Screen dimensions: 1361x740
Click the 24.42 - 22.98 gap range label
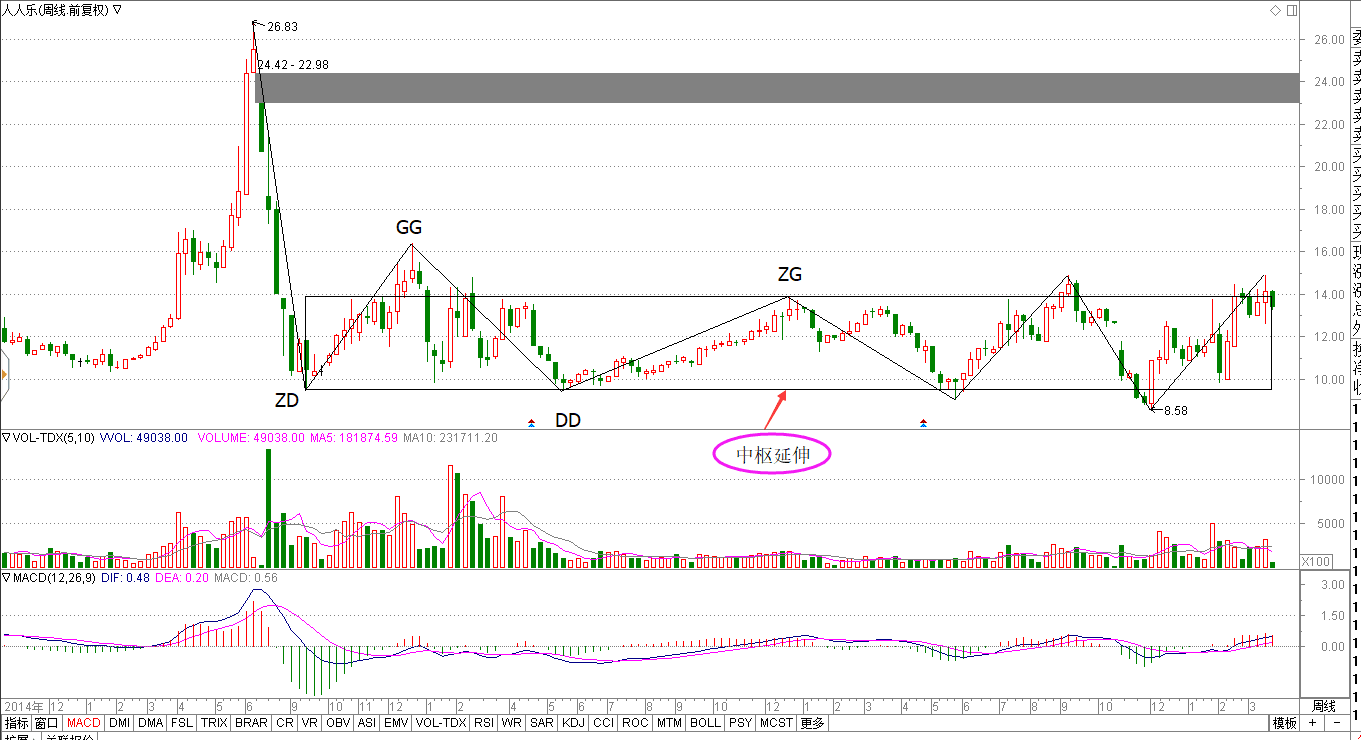click(294, 65)
